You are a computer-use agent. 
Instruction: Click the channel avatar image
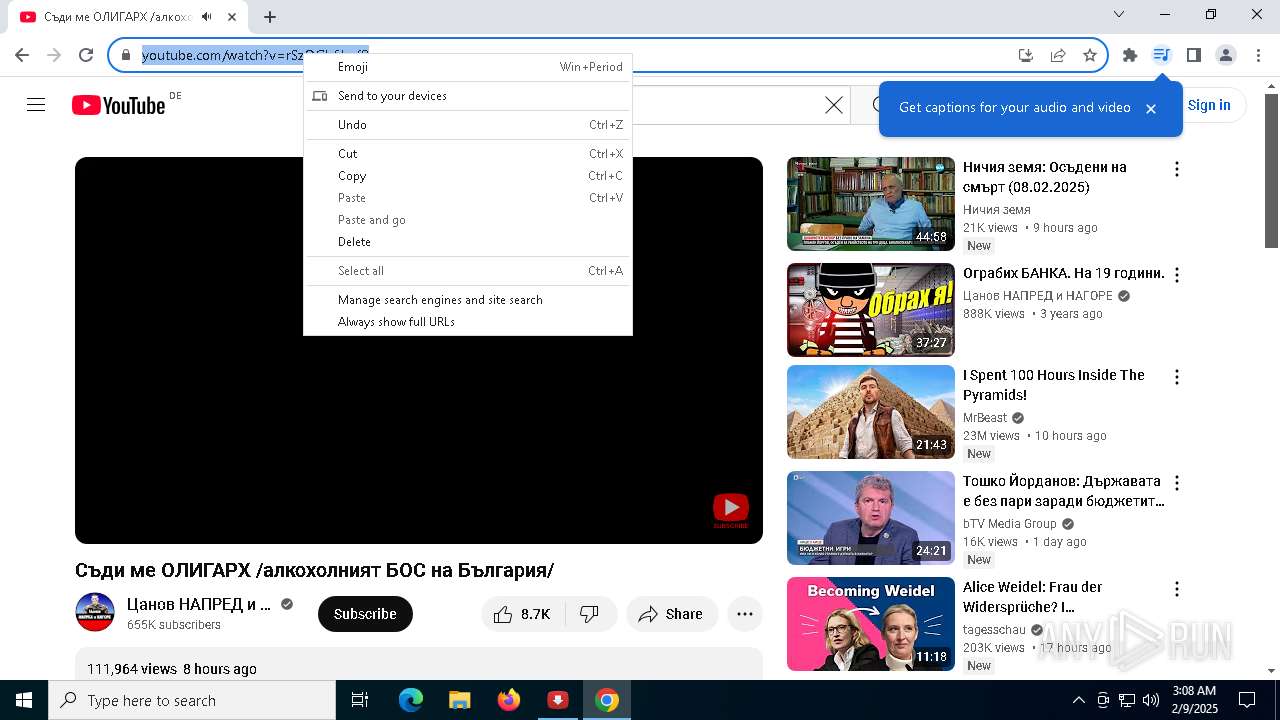tap(95, 612)
